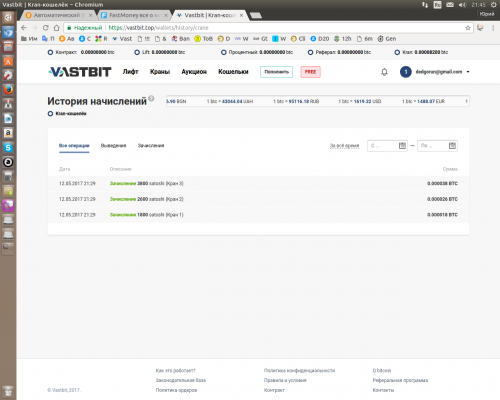Open Политика конфиденциальности link
Viewport: 500px width, 400px height.
tap(299, 371)
